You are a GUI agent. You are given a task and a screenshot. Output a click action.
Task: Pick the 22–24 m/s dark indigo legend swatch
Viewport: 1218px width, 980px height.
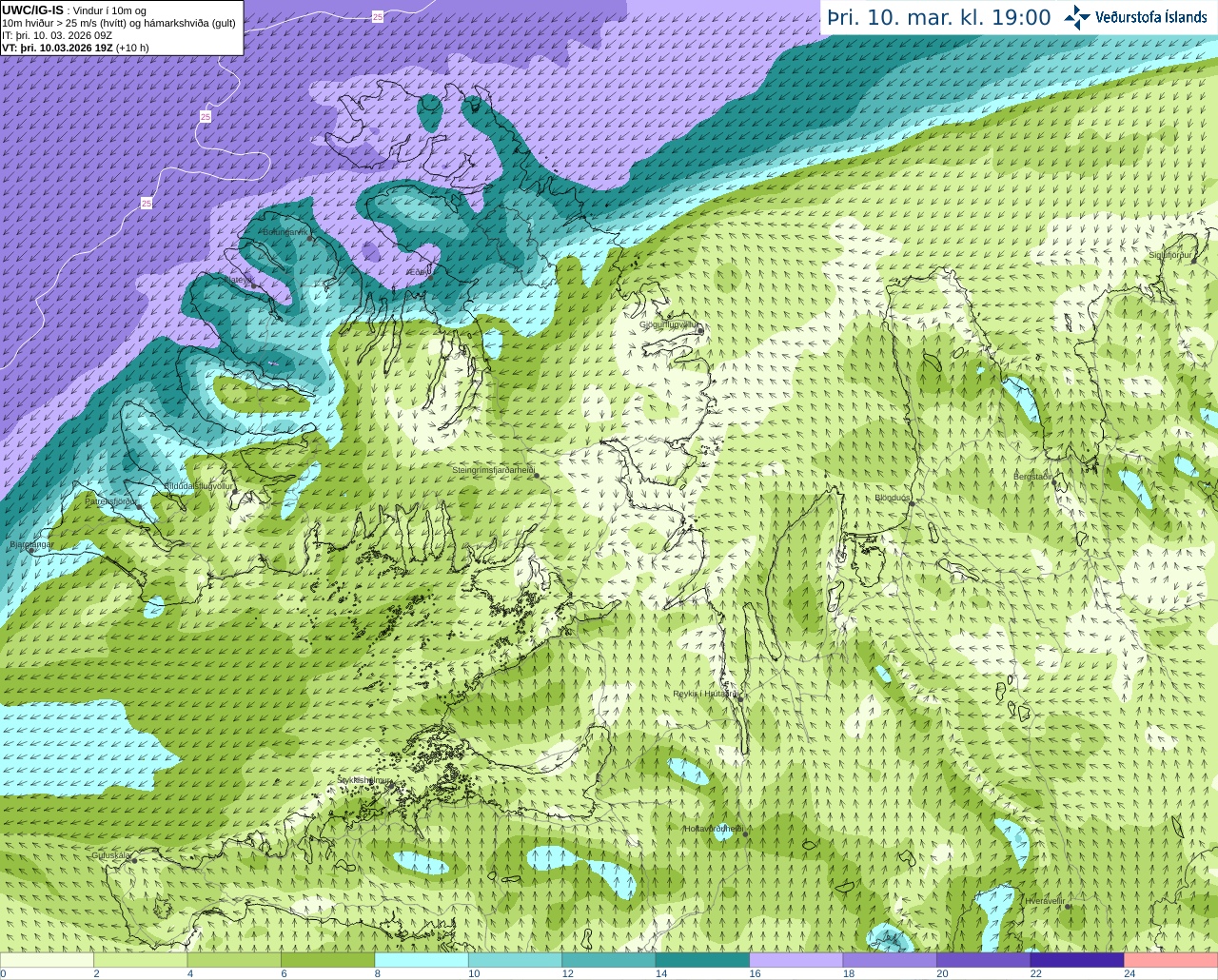(x=1077, y=959)
